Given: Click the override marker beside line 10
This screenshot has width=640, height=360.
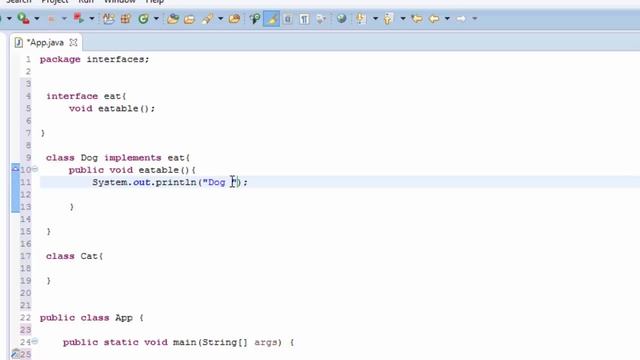Looking at the screenshot, I should point(16,168).
